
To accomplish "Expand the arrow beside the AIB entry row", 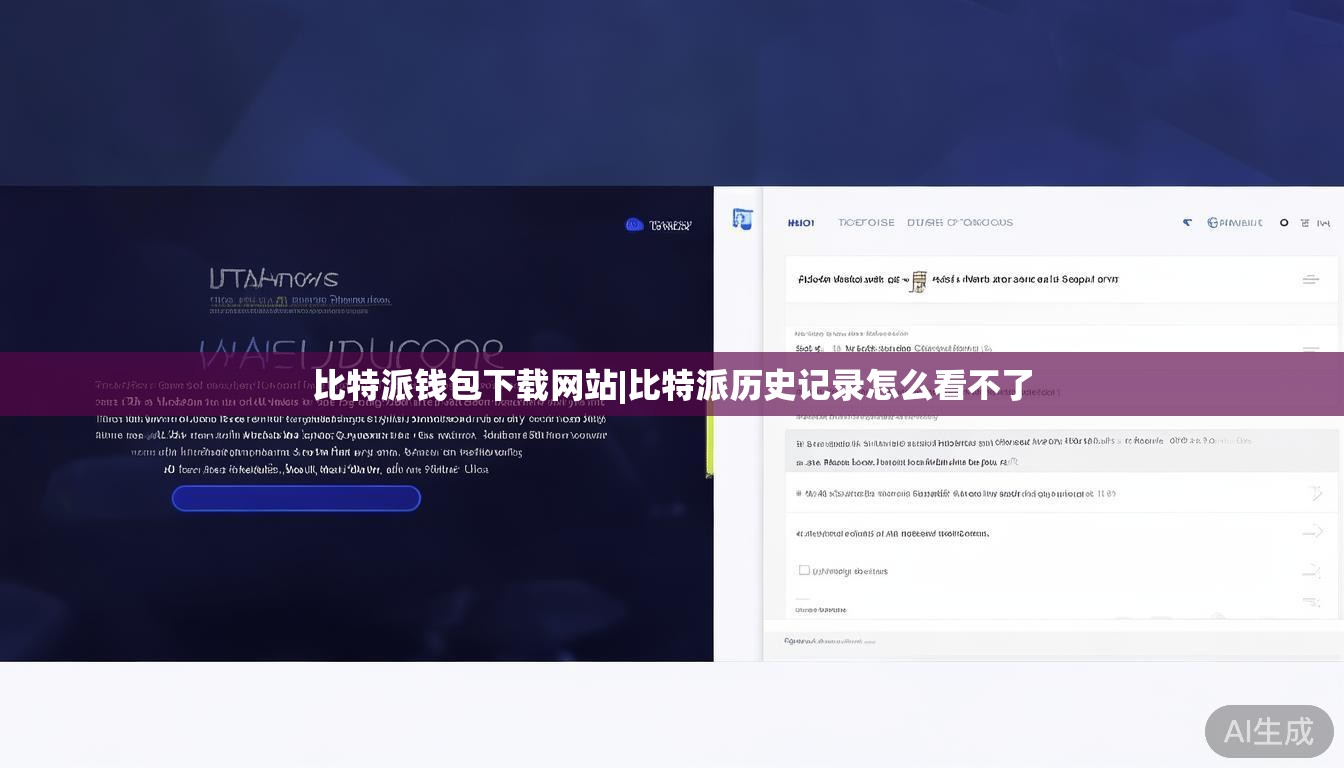I will pyautogui.click(x=1315, y=533).
